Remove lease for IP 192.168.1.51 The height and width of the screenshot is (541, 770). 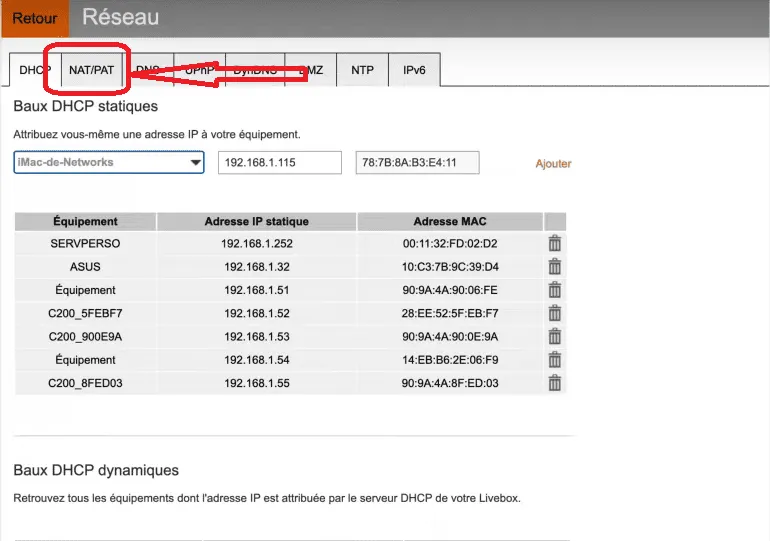[x=554, y=290]
